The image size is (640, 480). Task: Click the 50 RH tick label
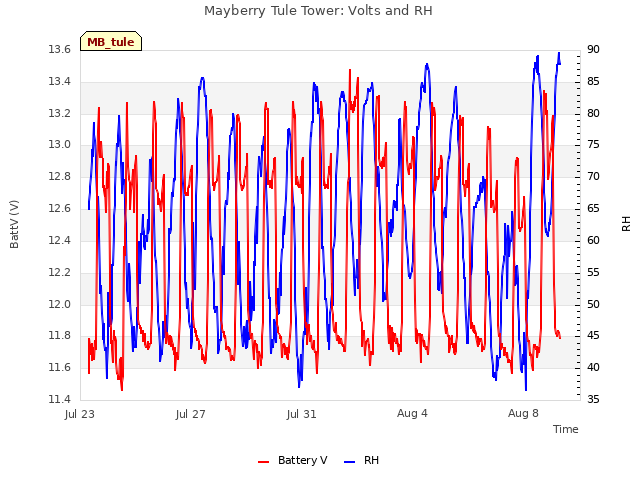(593, 304)
